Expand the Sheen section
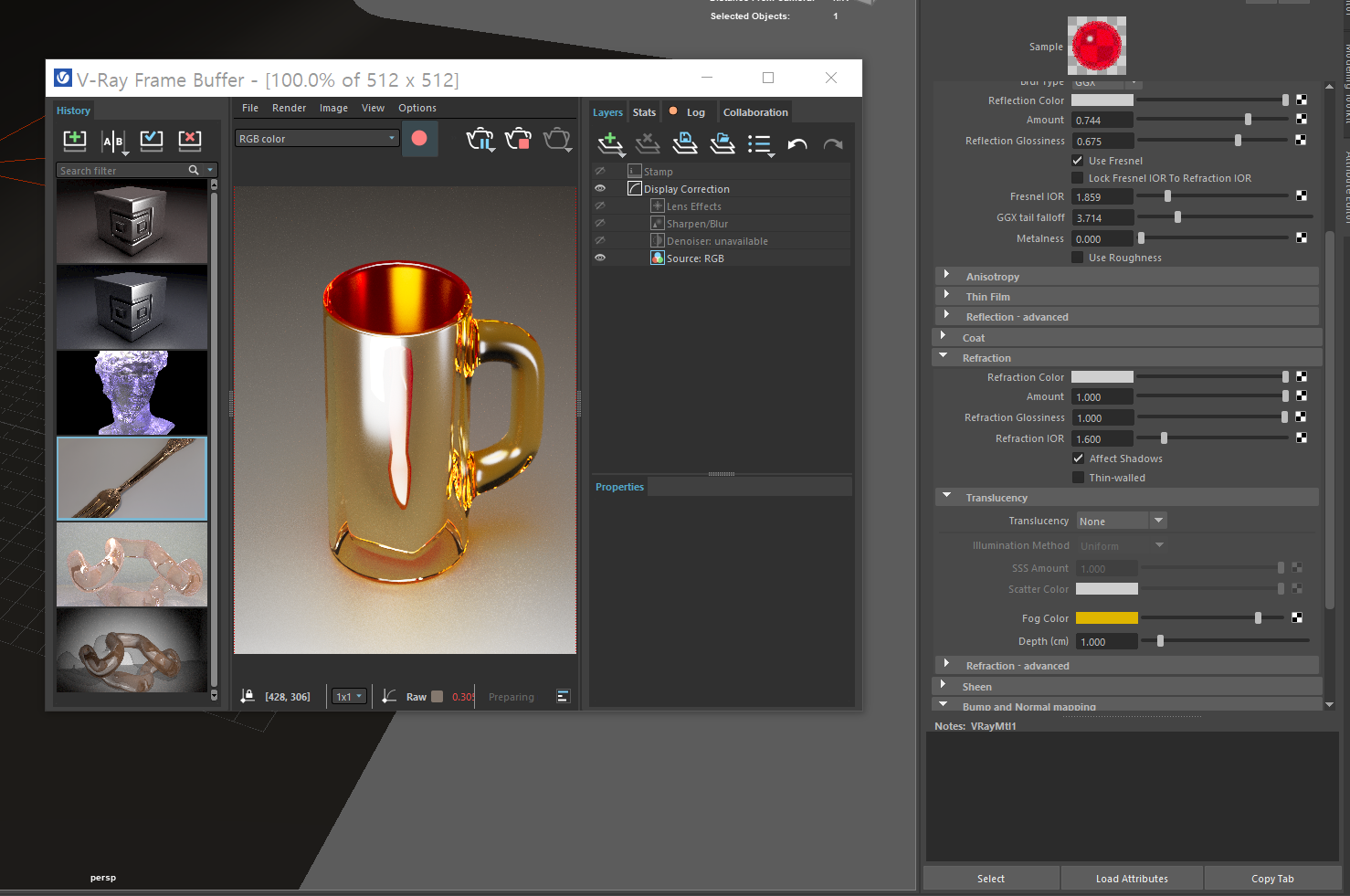The height and width of the screenshot is (896, 1350). click(x=943, y=685)
